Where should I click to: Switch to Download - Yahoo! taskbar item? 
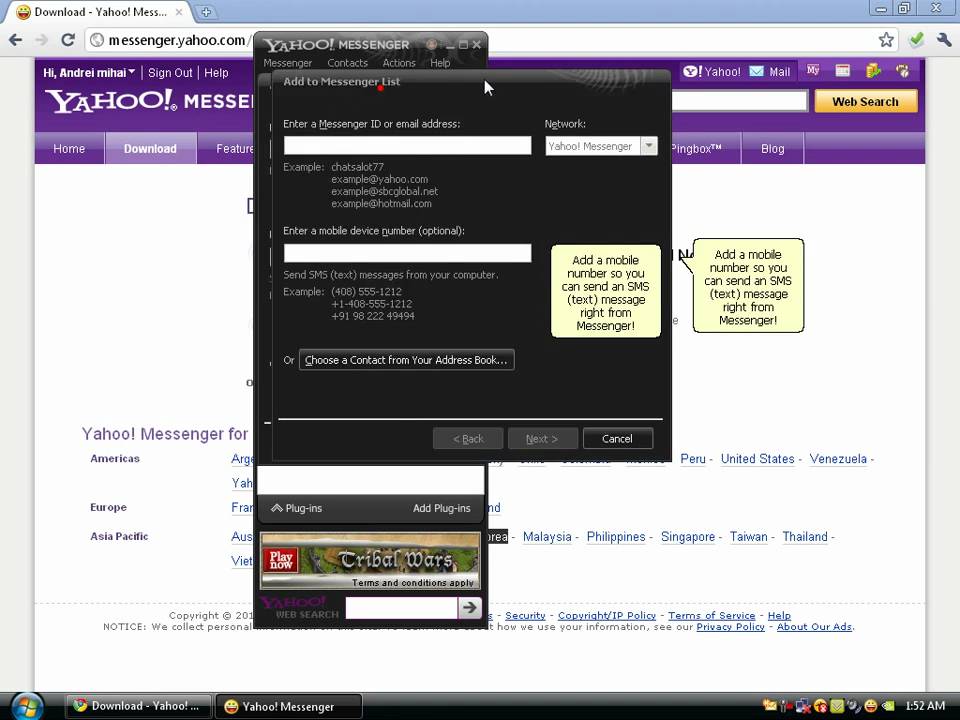pos(138,706)
